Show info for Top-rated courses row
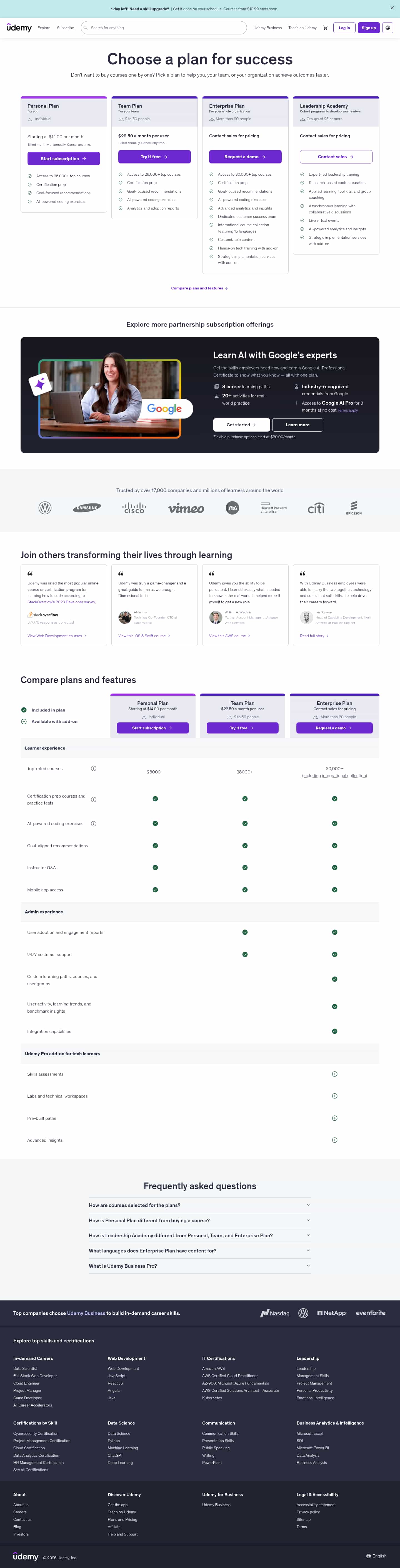Viewport: 400px width, 1568px height. (93, 768)
